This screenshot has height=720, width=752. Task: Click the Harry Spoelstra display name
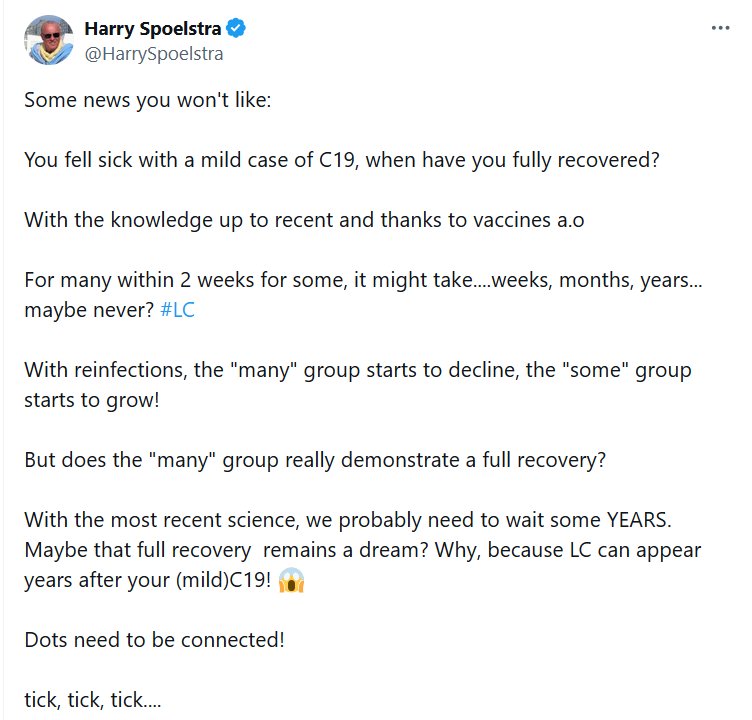point(153,29)
